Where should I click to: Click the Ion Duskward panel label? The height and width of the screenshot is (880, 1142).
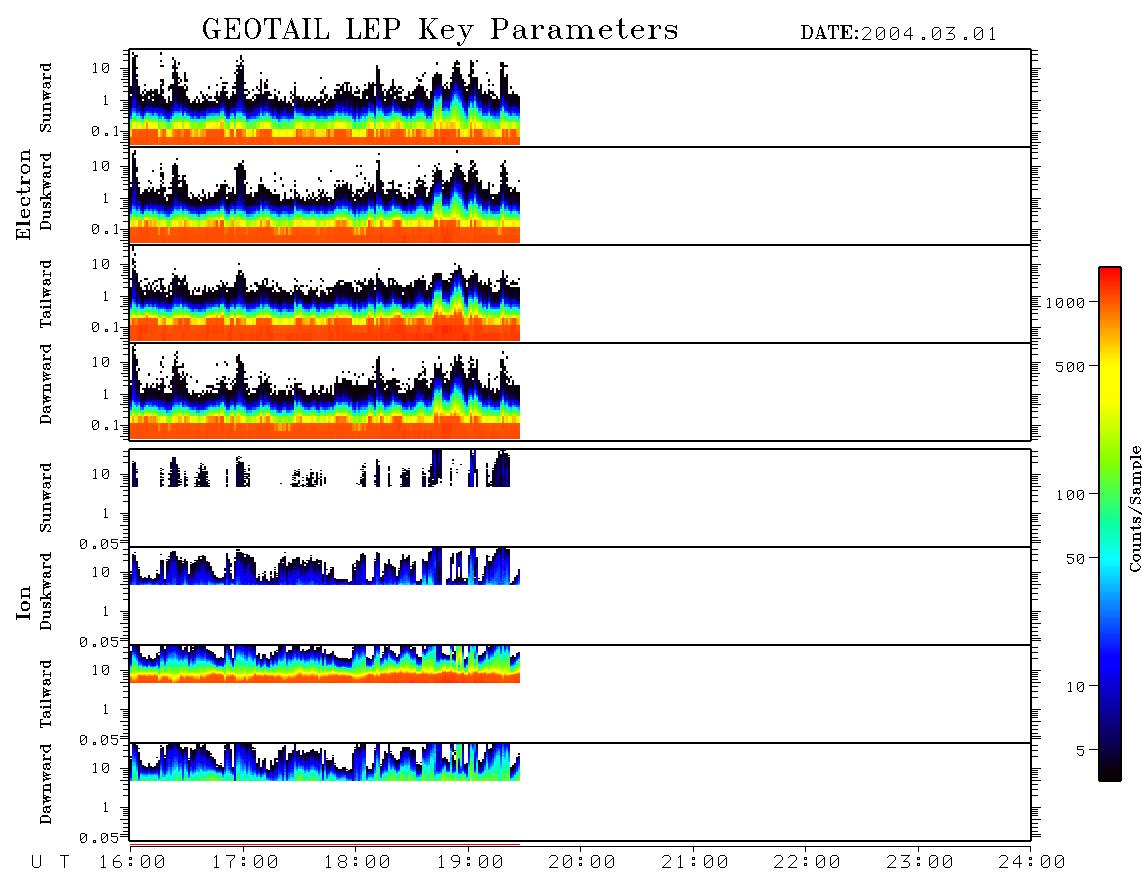click(46, 591)
